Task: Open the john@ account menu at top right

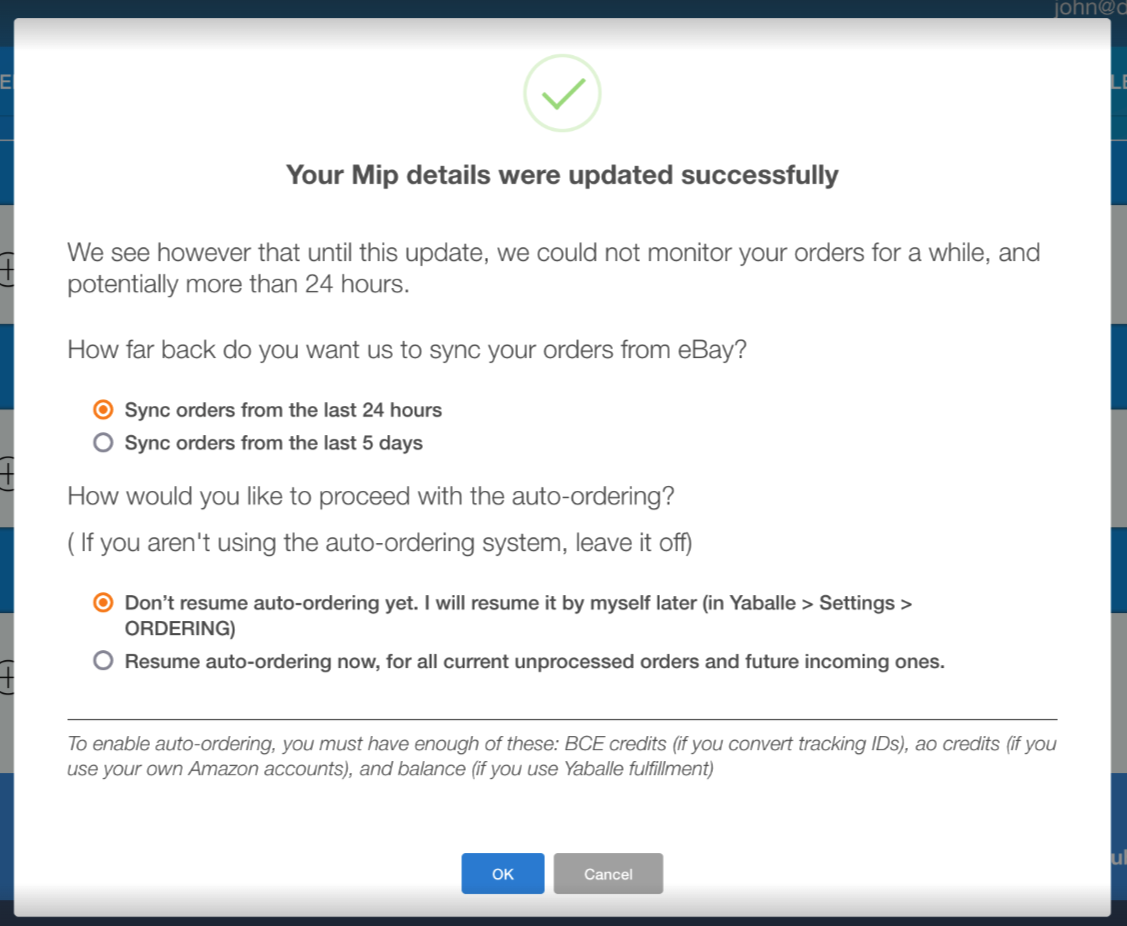Action: [x=1090, y=8]
